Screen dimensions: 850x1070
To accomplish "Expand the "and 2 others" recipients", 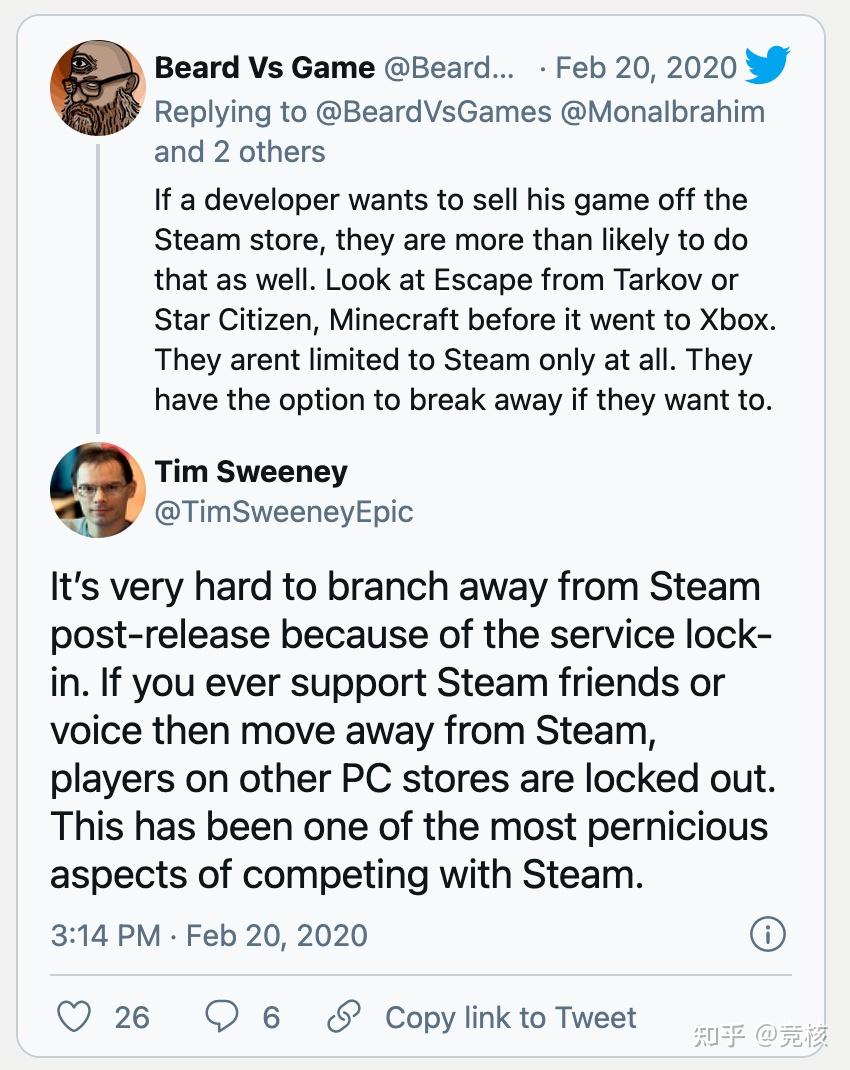I will click(x=239, y=152).
